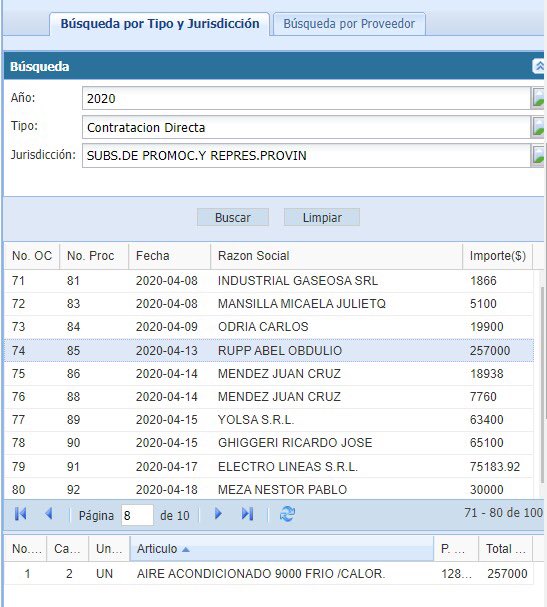Click the Buscar button
This screenshot has width=547, height=607.
[x=233, y=217]
